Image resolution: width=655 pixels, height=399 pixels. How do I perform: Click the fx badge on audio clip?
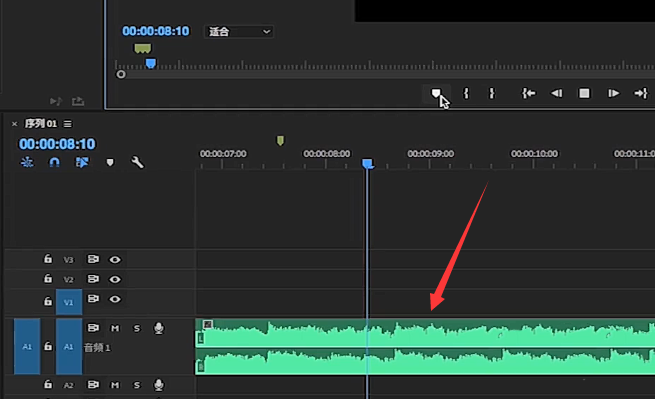(208, 324)
